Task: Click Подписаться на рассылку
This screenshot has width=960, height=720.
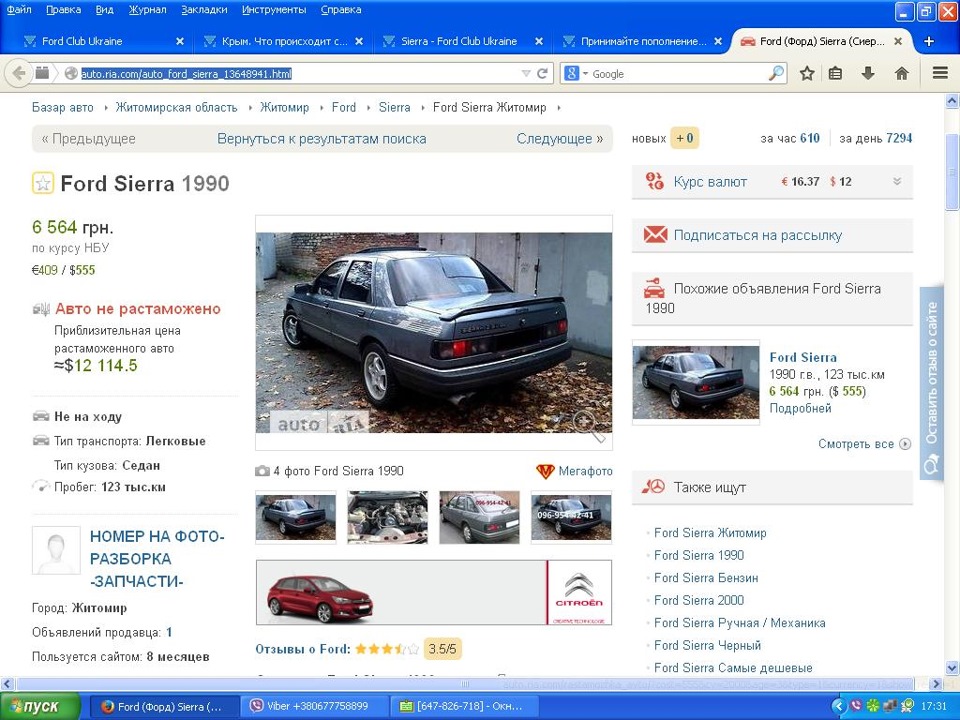Action: 757,235
